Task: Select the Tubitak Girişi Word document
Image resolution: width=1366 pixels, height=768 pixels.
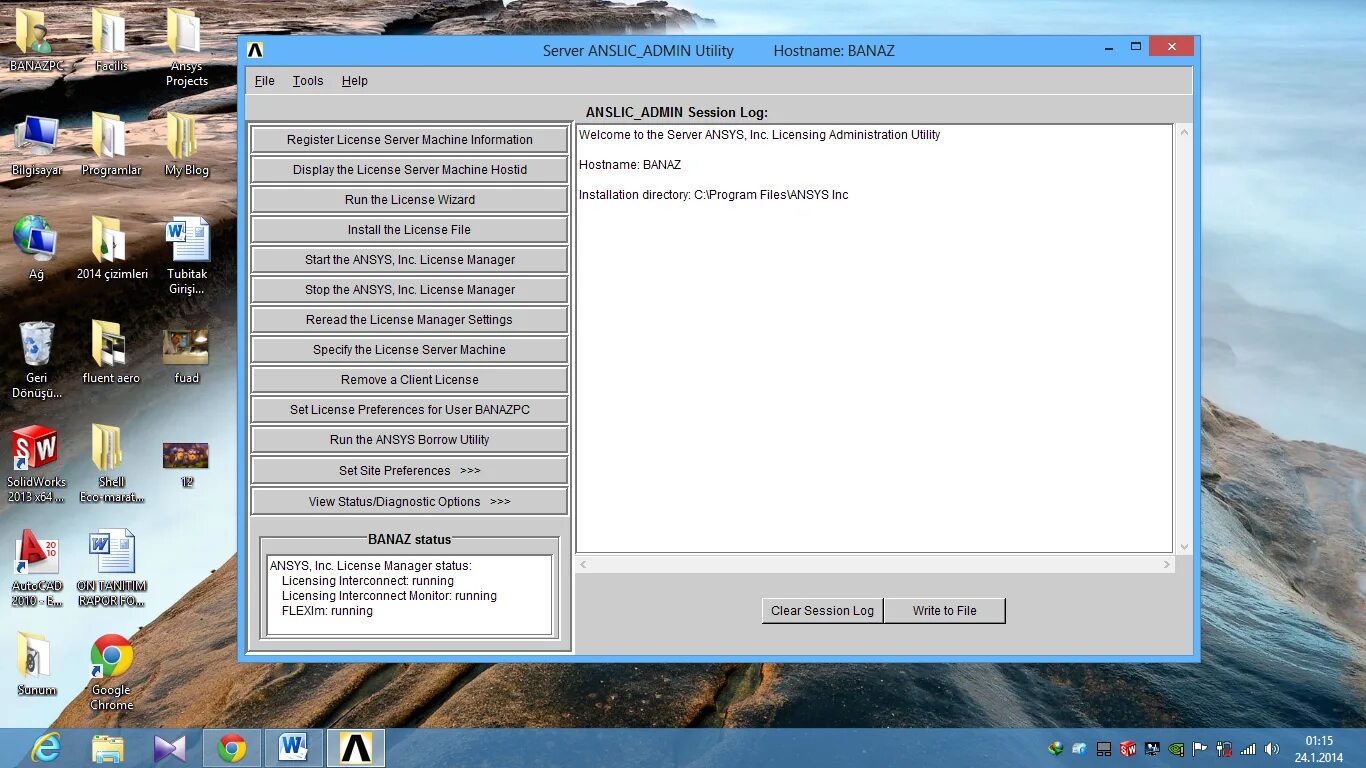Action: (186, 256)
